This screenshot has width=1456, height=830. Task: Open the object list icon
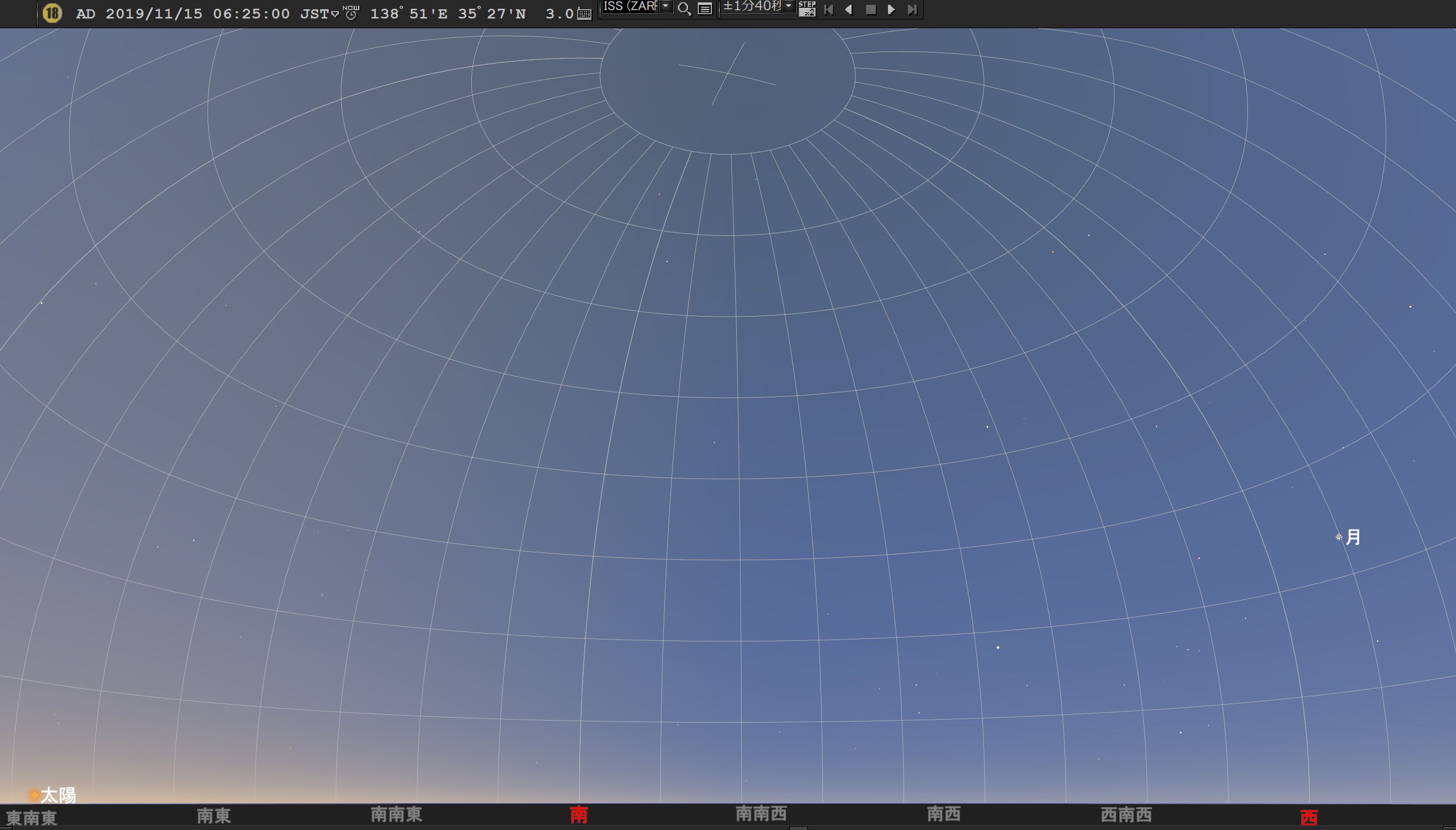[705, 9]
